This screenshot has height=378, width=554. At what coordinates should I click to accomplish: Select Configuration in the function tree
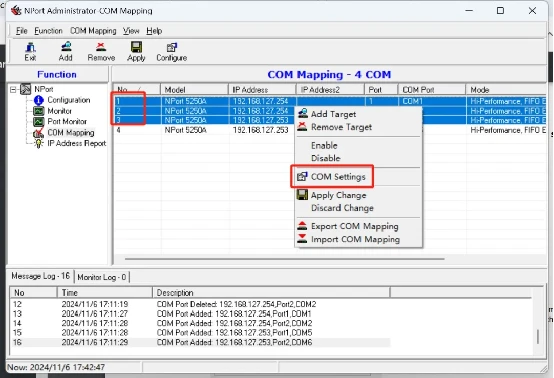click(x=69, y=100)
